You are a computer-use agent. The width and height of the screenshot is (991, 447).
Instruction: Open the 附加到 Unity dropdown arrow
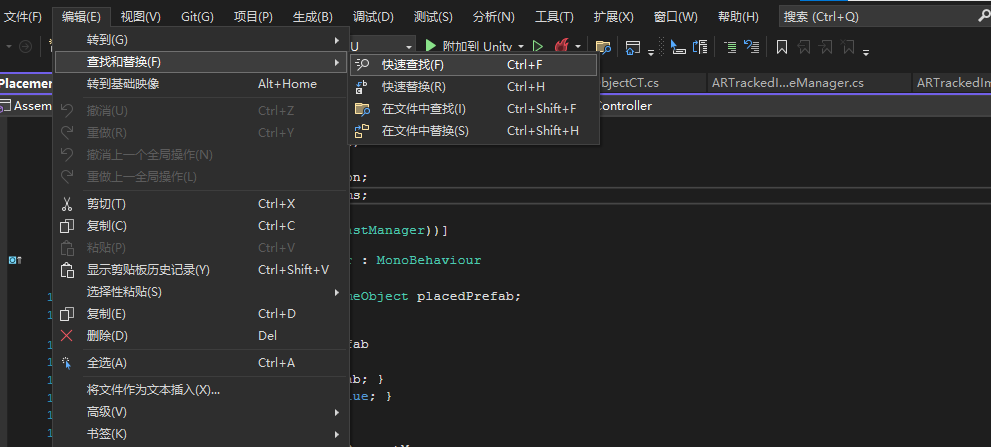click(x=521, y=46)
